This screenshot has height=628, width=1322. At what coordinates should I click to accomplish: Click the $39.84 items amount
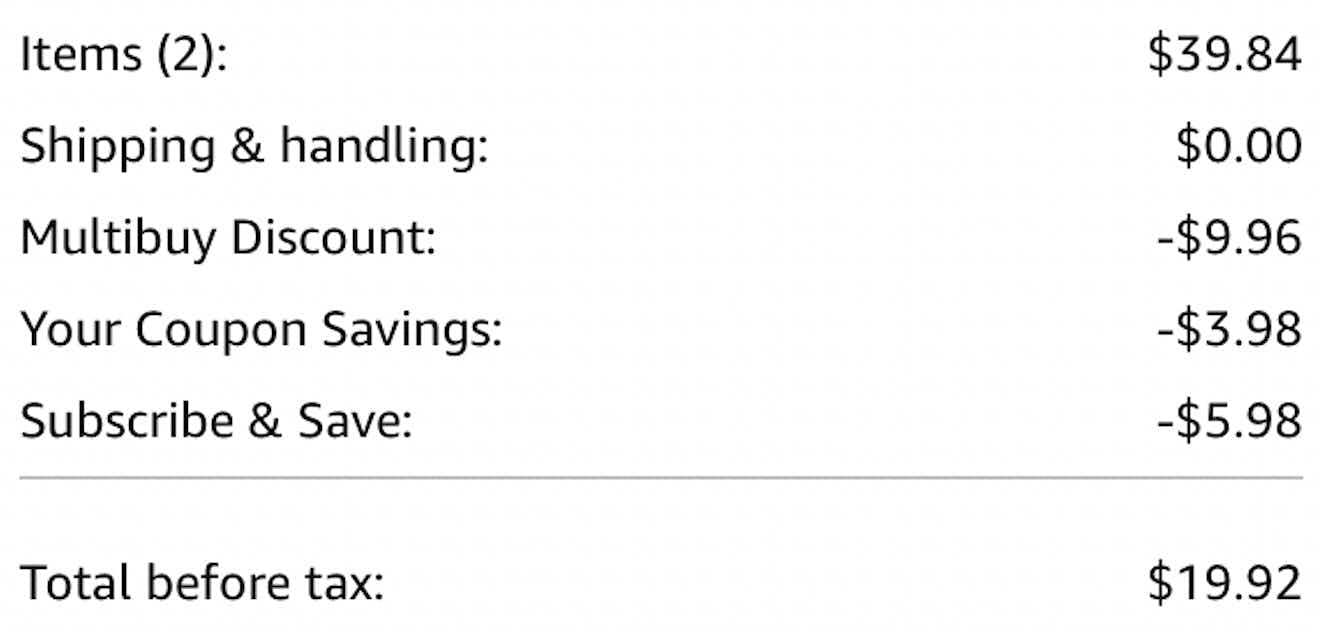1225,56
